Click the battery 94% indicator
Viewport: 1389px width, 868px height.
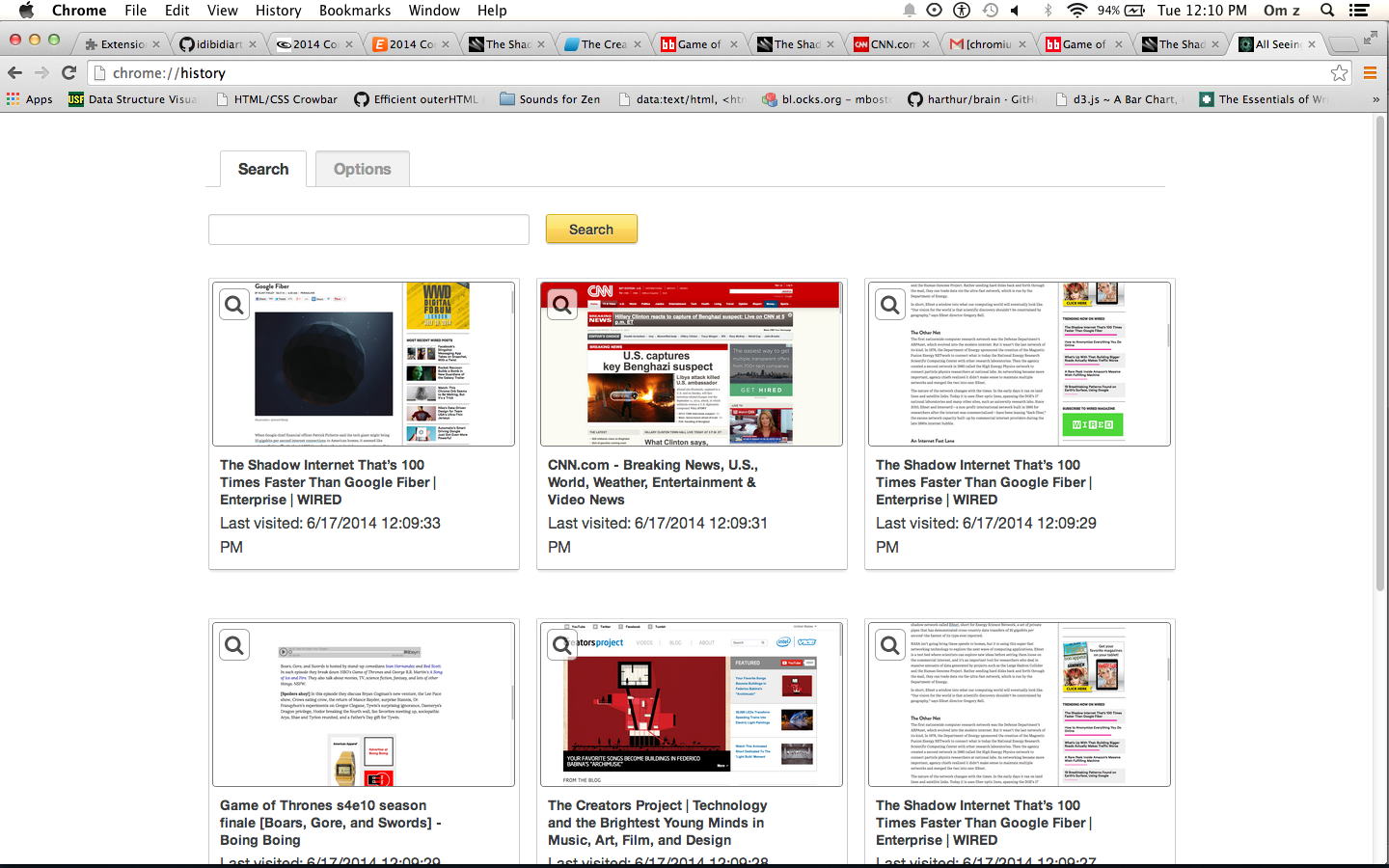[1121, 11]
